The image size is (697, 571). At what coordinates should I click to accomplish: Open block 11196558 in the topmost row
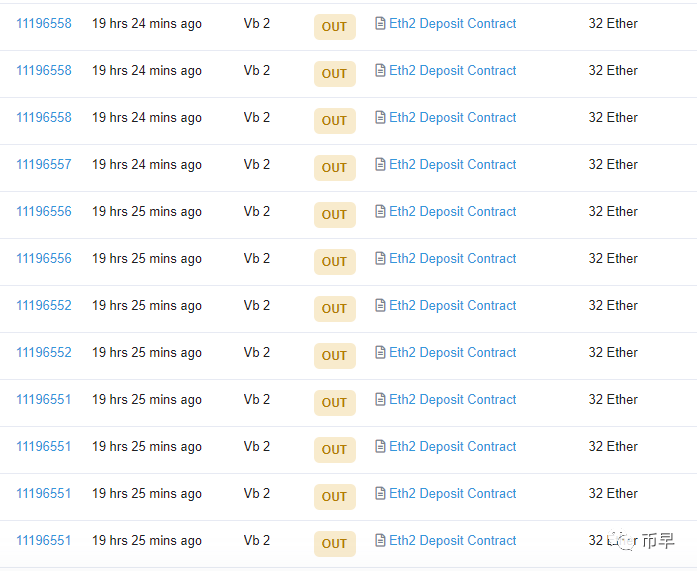click(44, 24)
